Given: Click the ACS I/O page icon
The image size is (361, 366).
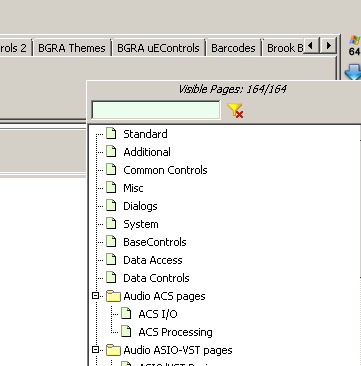Looking at the screenshot, I should (126, 314).
